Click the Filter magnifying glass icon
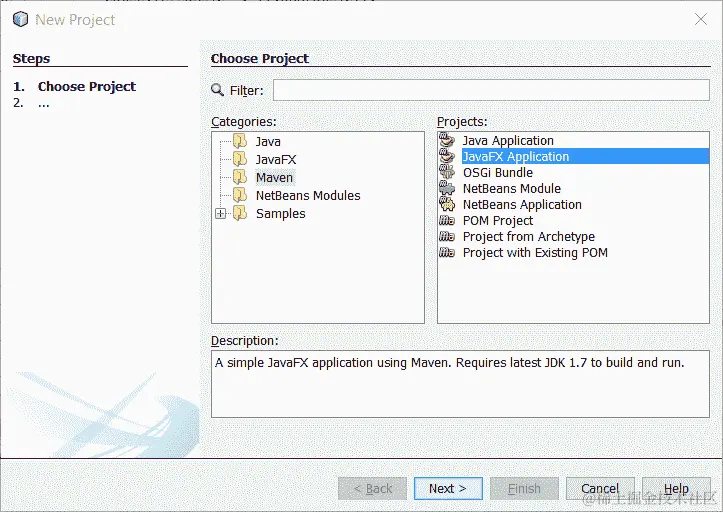This screenshot has height=512, width=723. click(217, 90)
